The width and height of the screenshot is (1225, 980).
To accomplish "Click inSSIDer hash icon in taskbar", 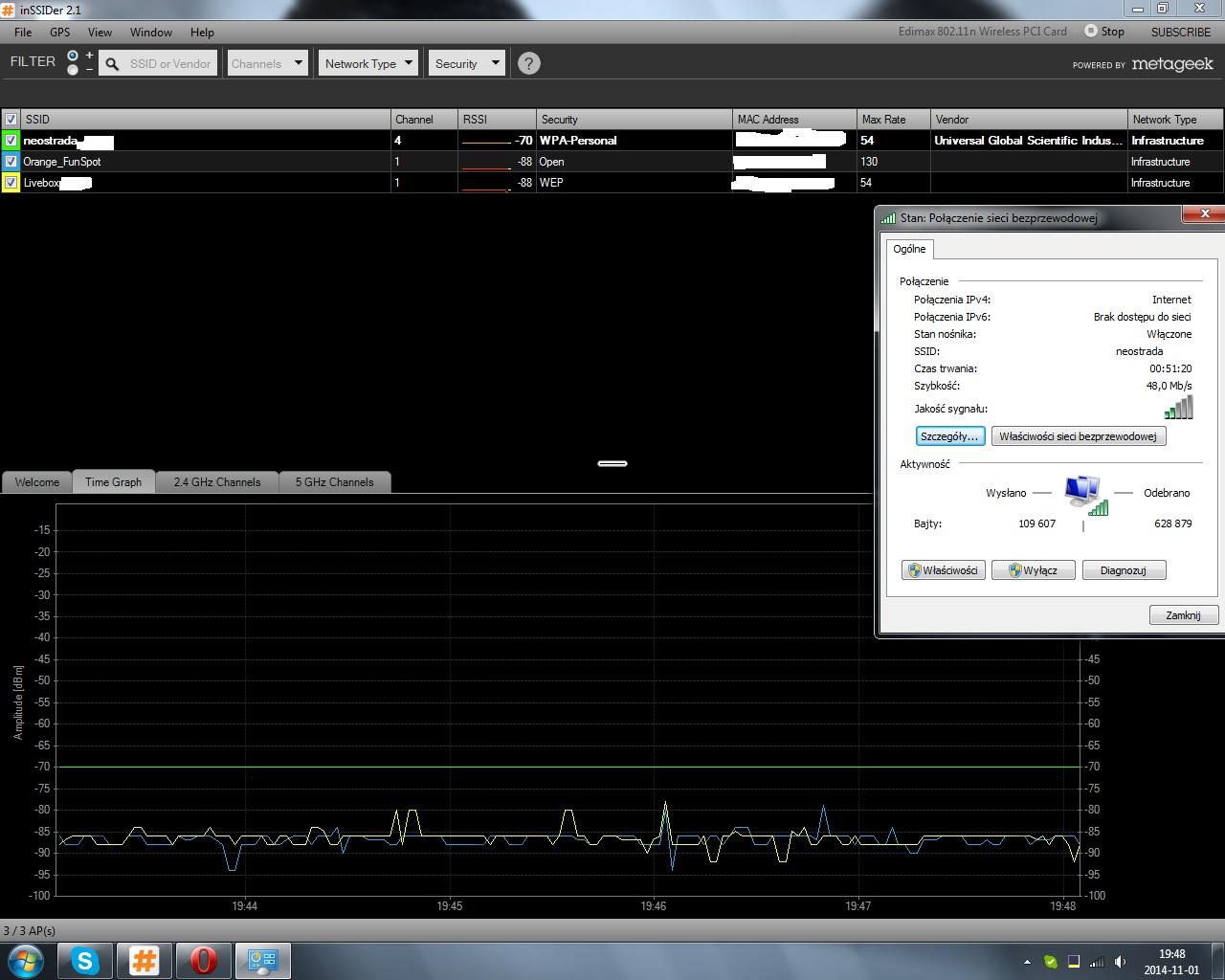I will [145, 960].
